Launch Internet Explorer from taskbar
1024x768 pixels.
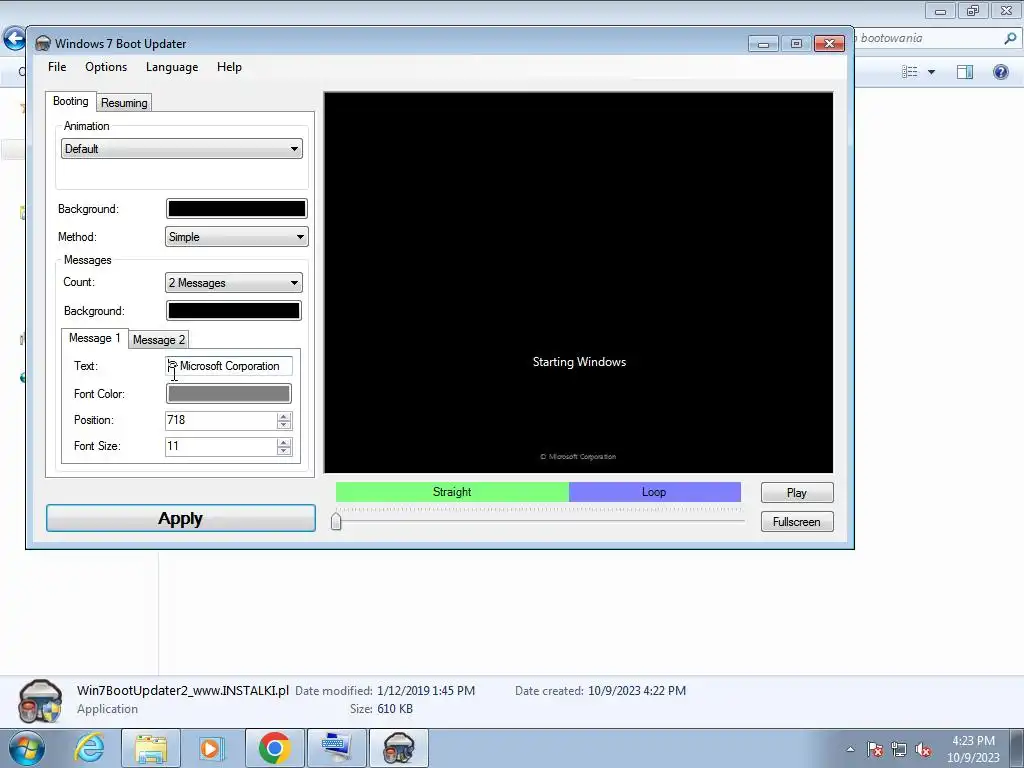coord(89,748)
